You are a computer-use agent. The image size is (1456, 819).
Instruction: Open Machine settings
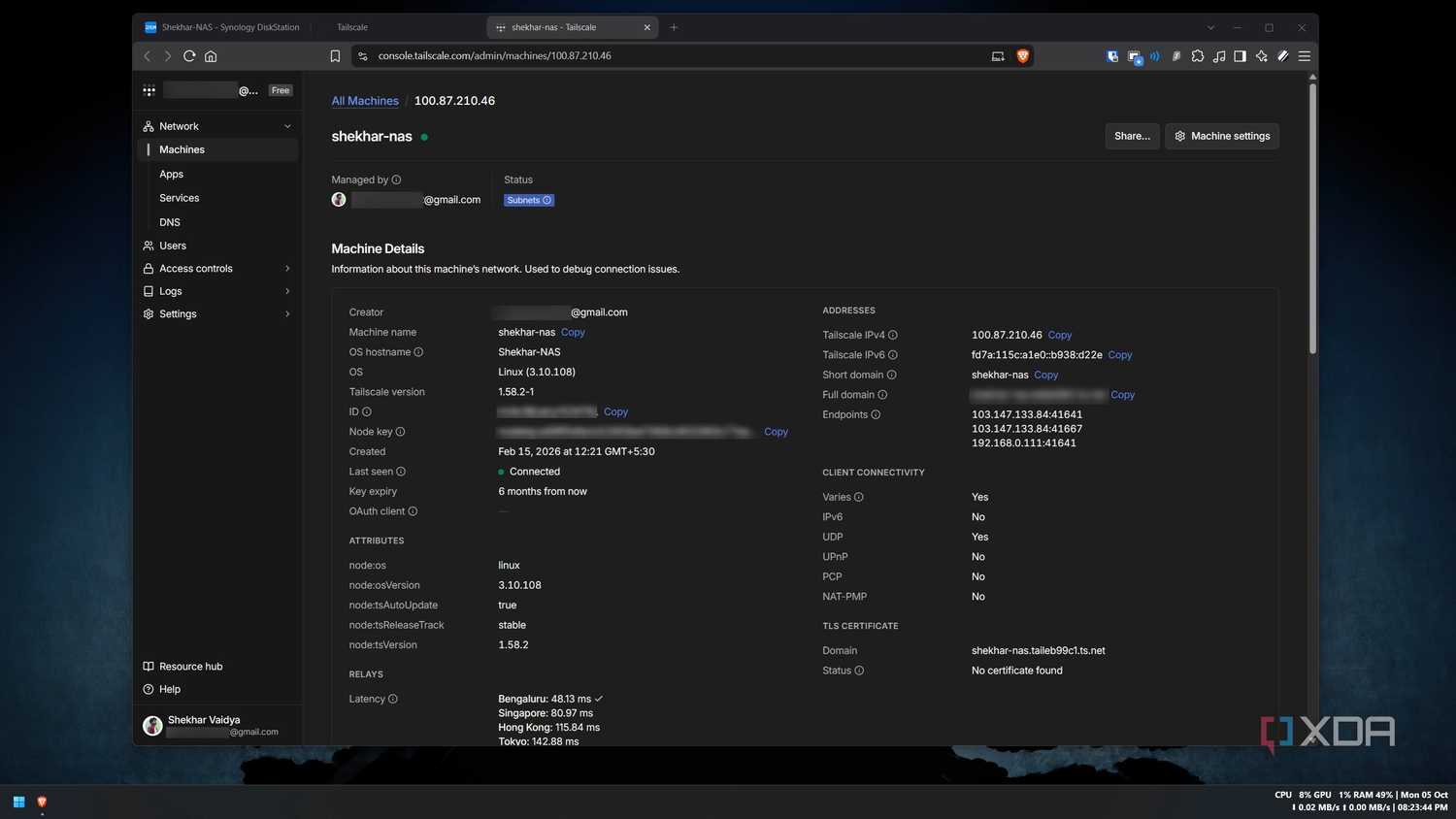coord(1222,136)
